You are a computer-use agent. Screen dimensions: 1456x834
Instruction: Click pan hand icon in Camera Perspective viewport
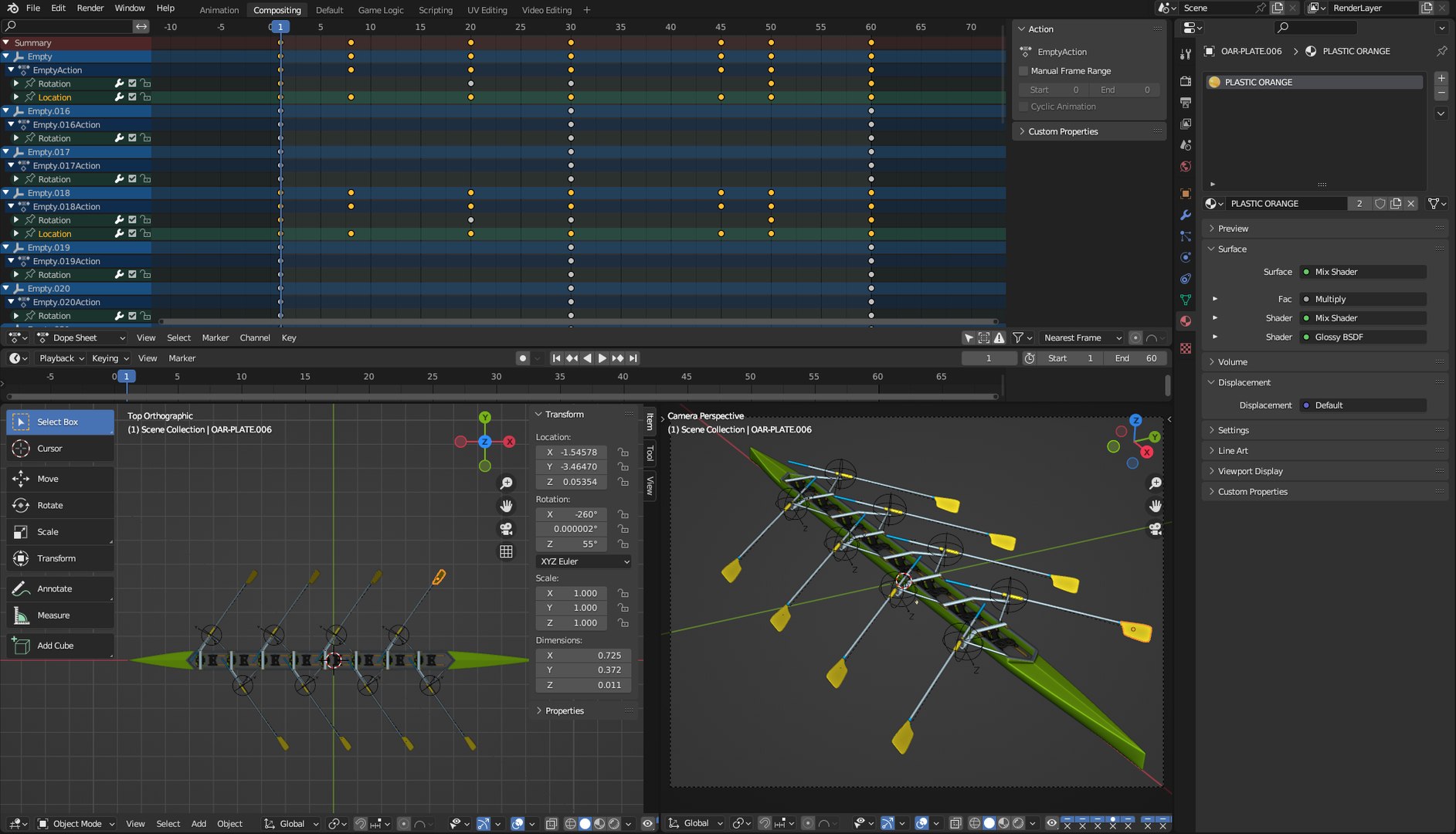click(1155, 506)
